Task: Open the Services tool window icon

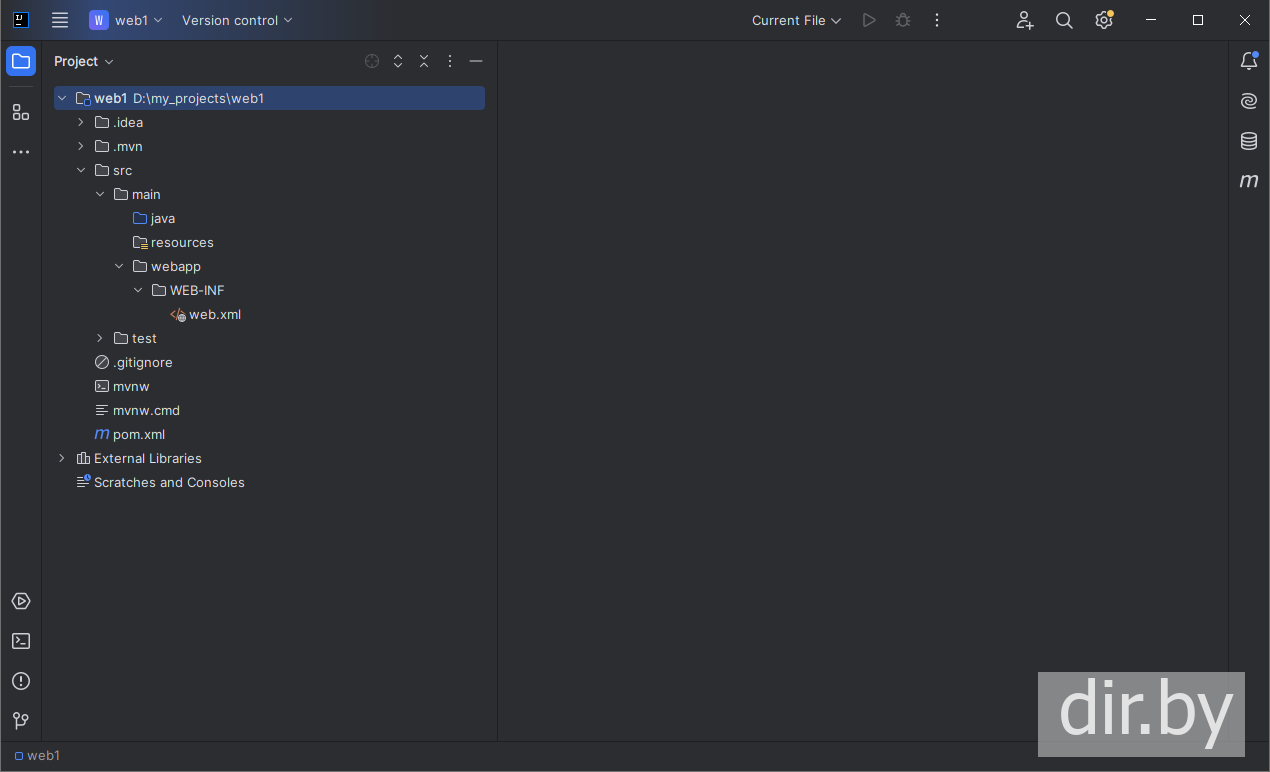Action: 21,601
